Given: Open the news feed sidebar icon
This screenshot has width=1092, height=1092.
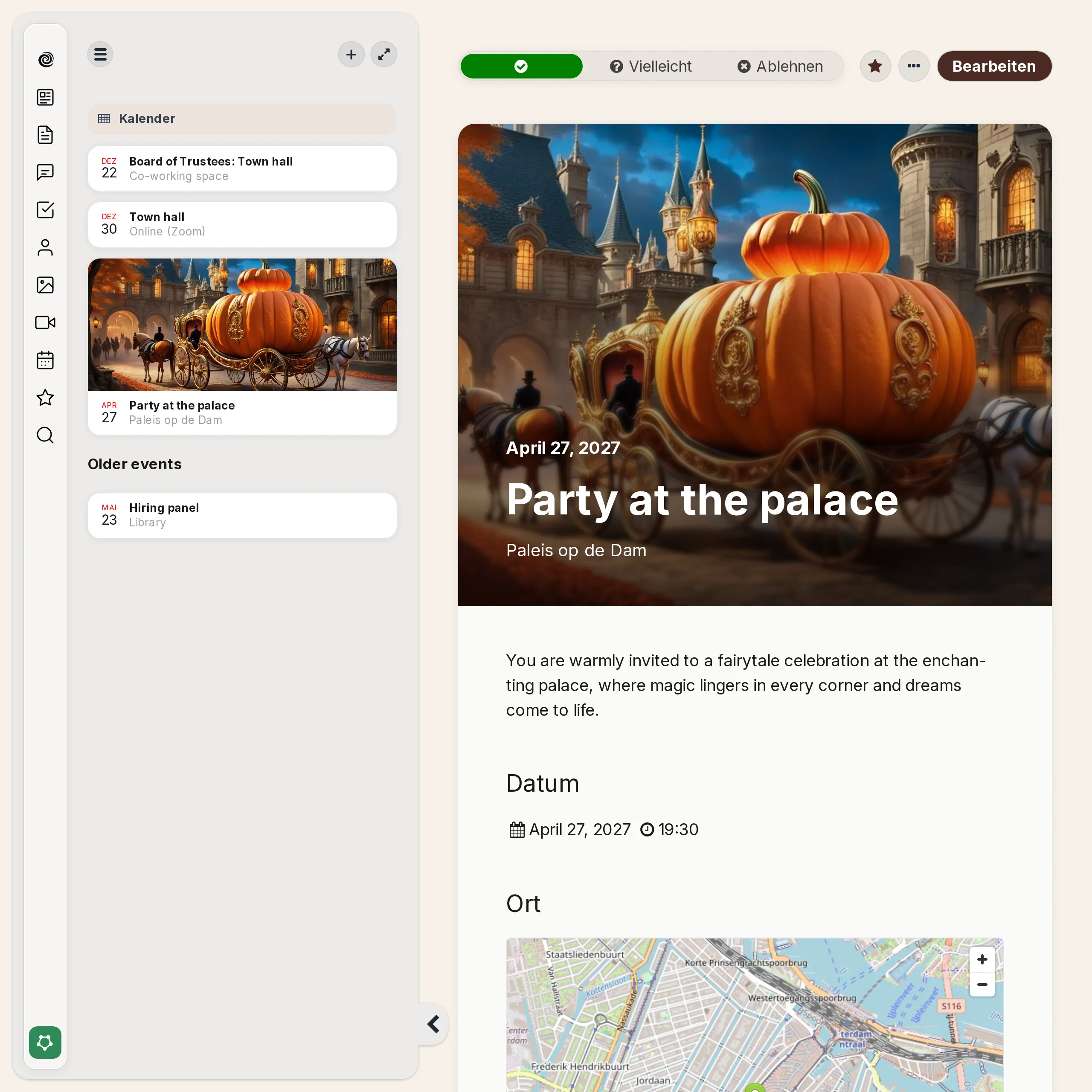Looking at the screenshot, I should tap(45, 97).
